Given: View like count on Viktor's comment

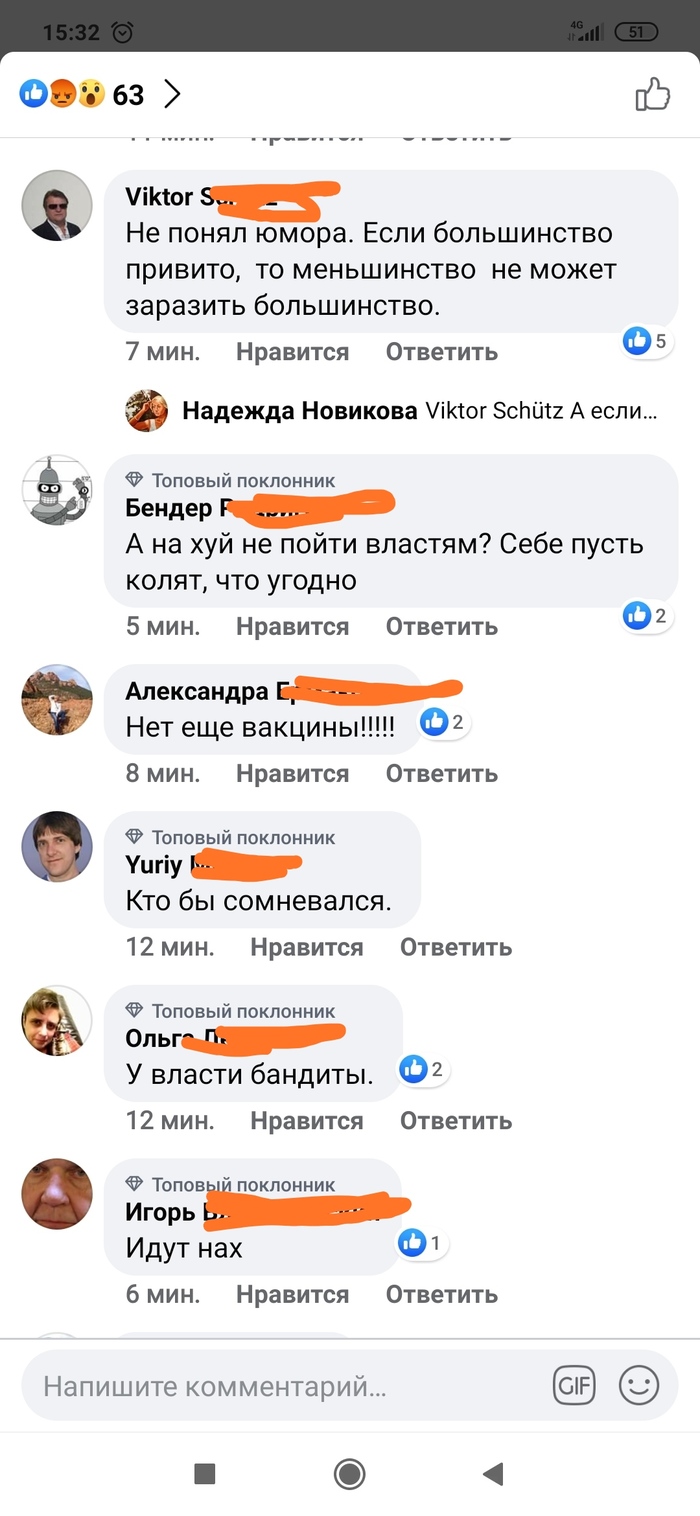Looking at the screenshot, I should [x=647, y=341].
